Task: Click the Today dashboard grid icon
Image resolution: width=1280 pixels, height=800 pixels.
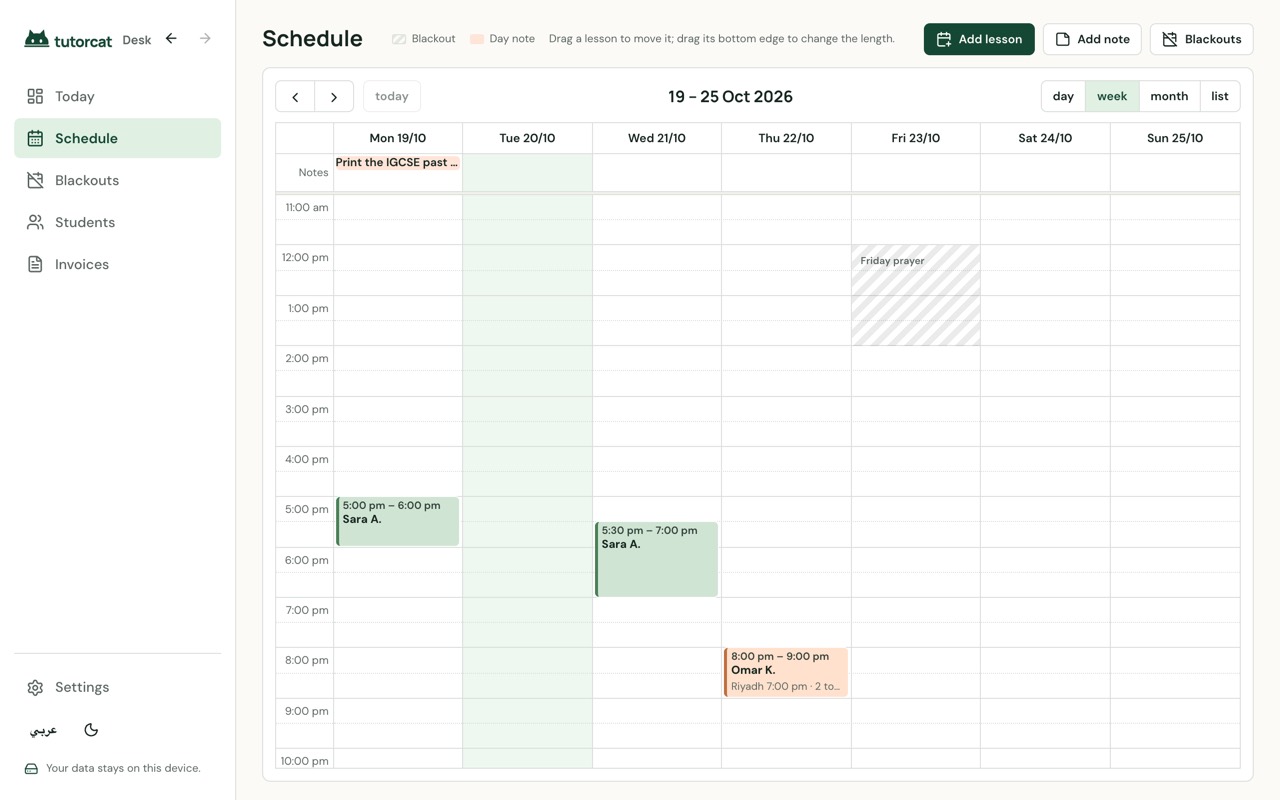Action: click(35, 96)
